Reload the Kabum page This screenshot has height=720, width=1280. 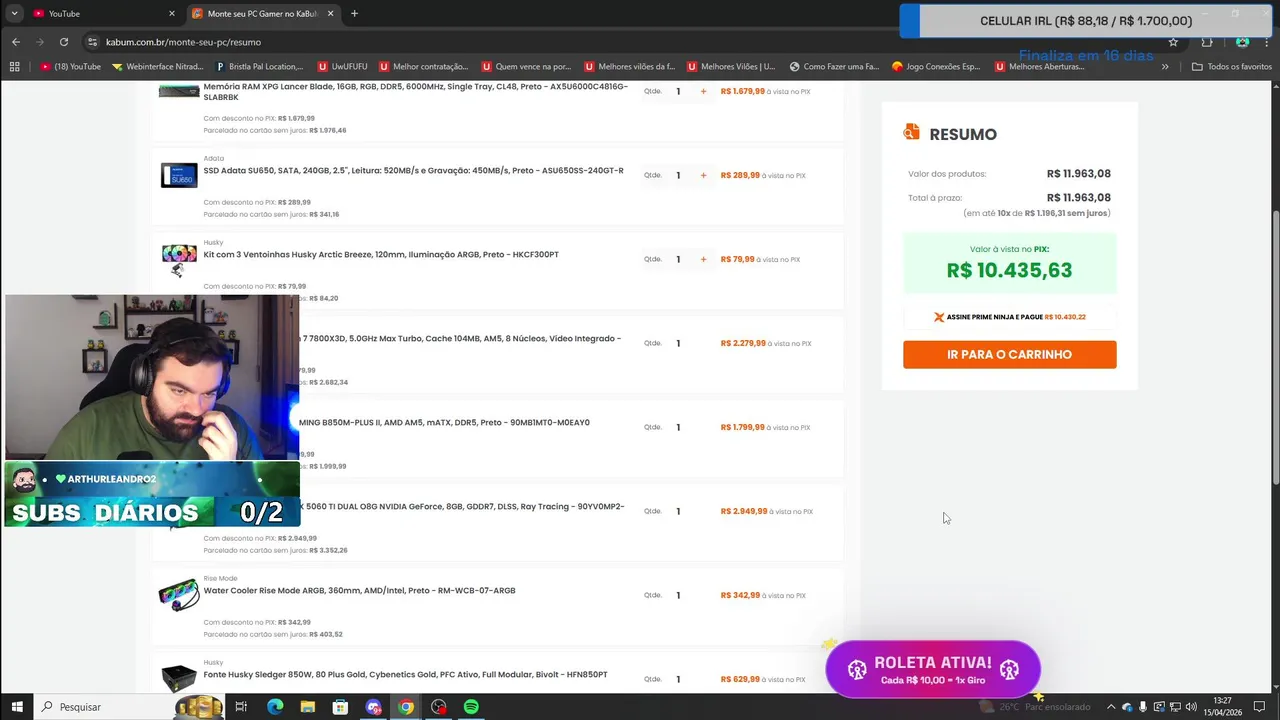point(64,42)
